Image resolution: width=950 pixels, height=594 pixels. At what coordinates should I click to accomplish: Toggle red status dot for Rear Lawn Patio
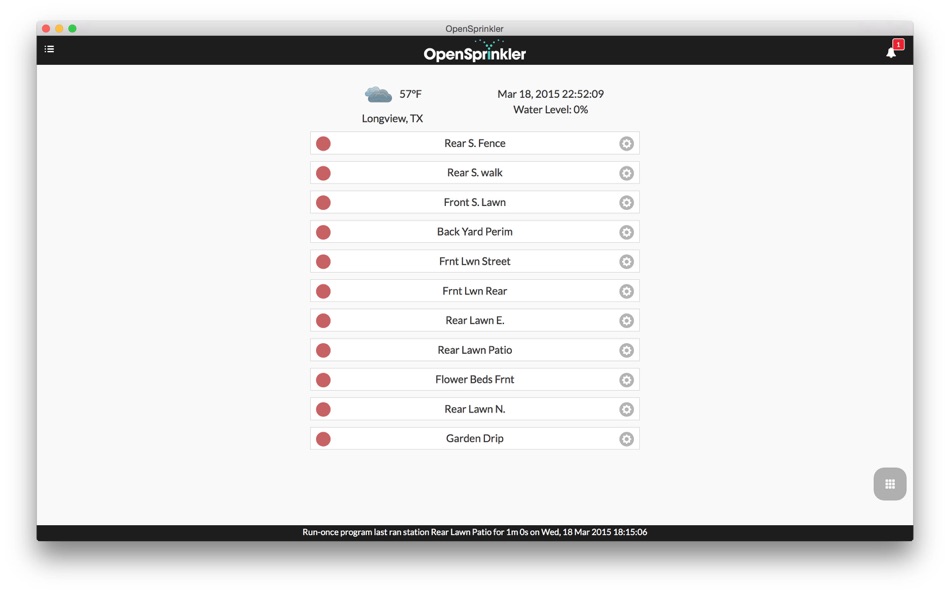[x=324, y=350]
